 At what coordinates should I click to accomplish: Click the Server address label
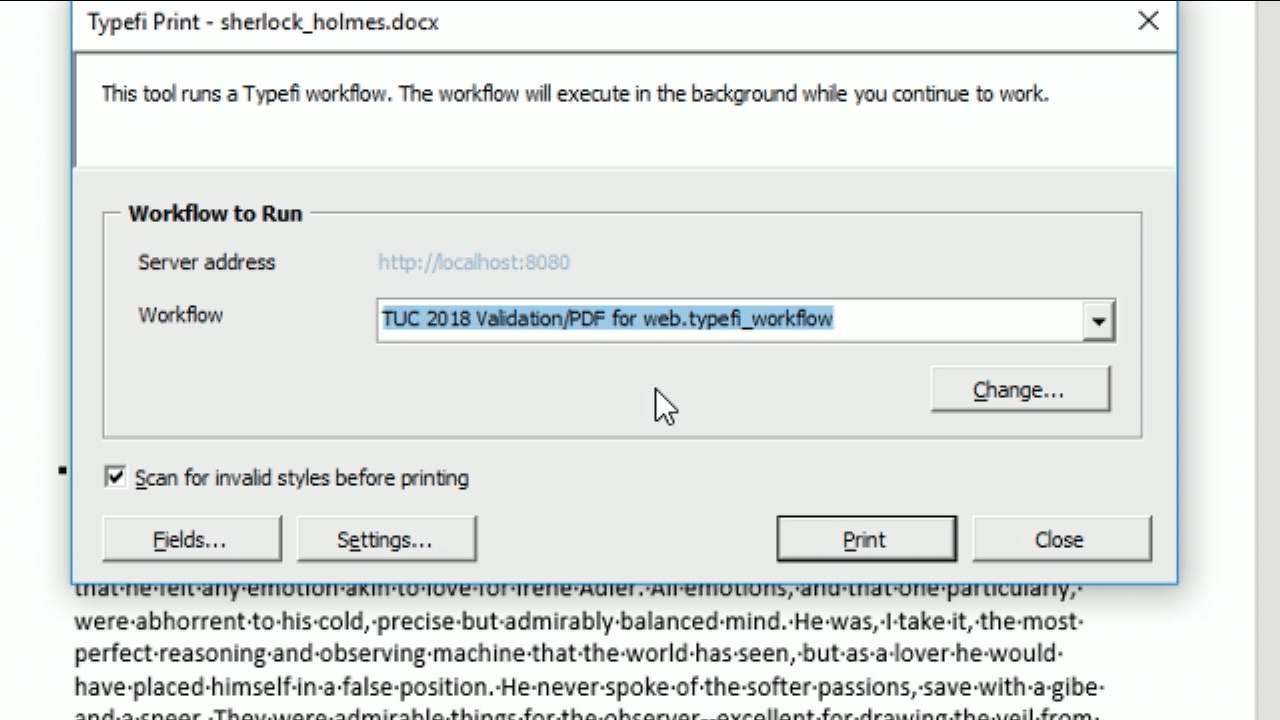click(x=206, y=262)
